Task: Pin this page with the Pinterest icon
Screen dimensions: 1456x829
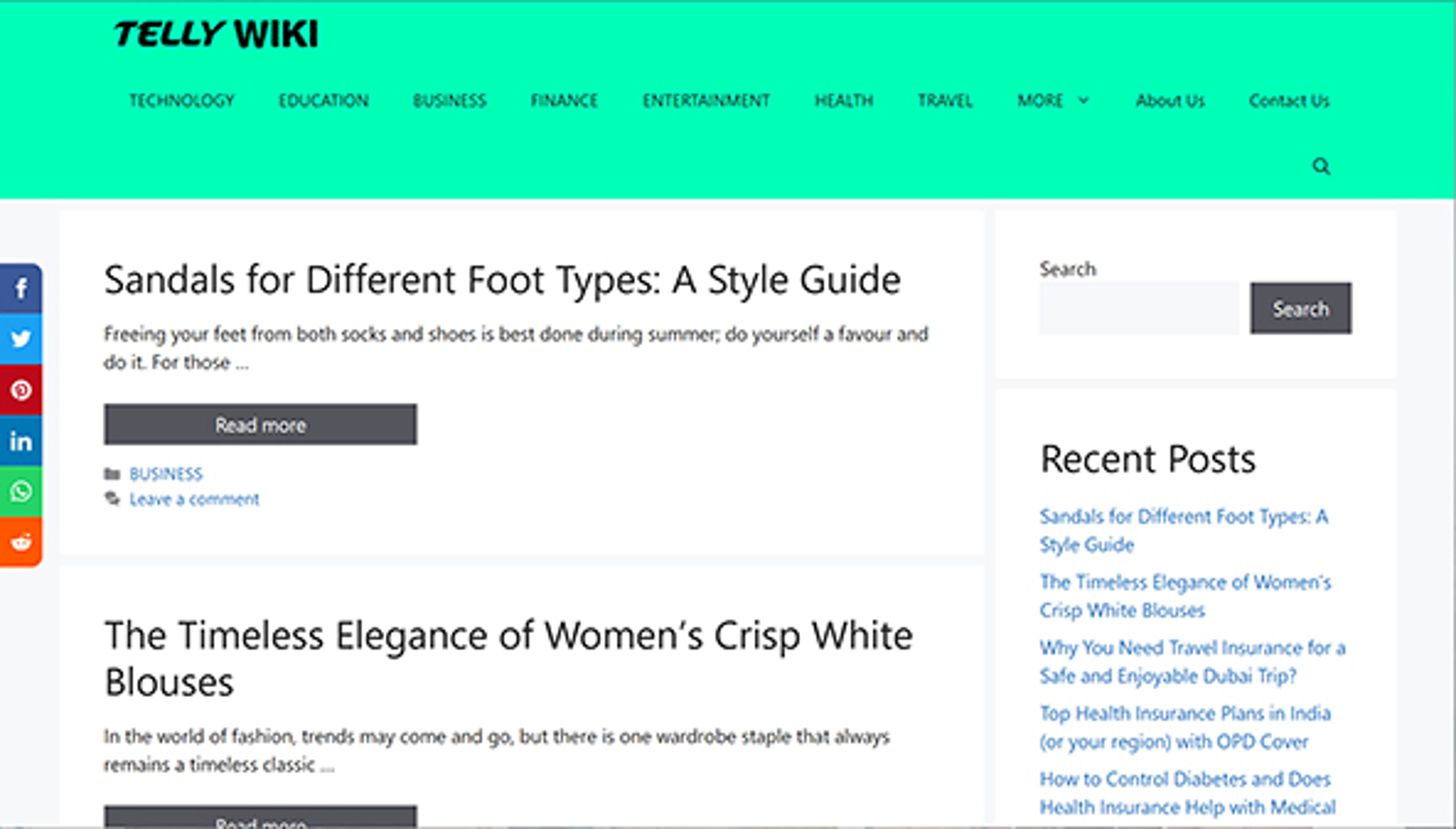Action: pyautogui.click(x=21, y=390)
